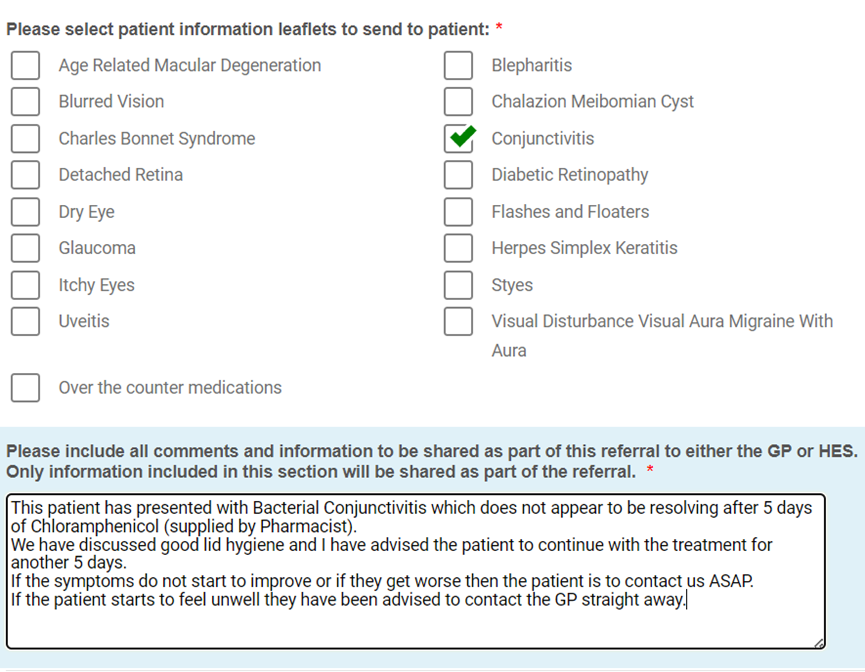Tick the Dry Eye checkbox

tap(25, 212)
